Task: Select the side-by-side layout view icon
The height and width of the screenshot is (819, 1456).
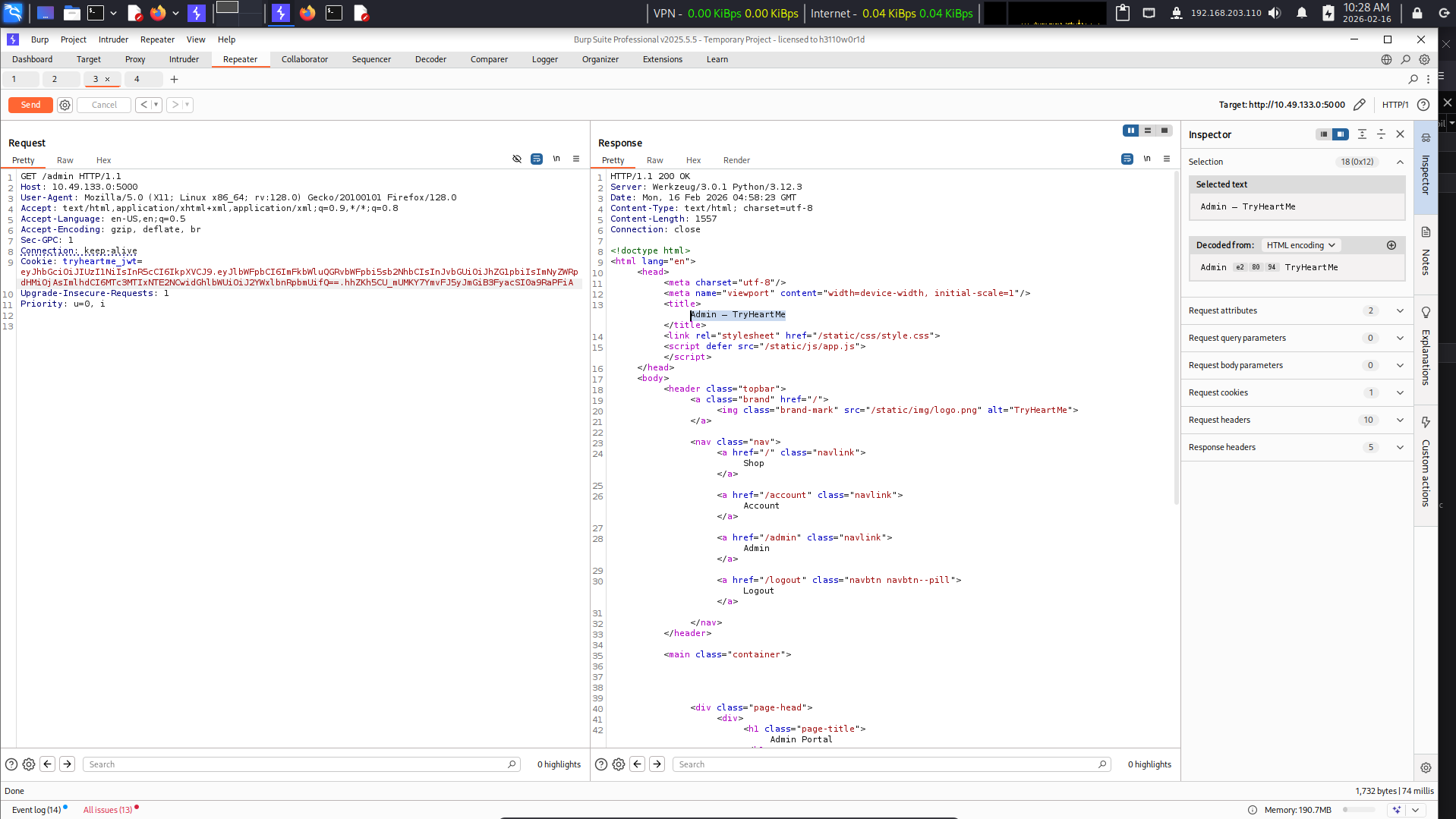Action: [1131, 131]
